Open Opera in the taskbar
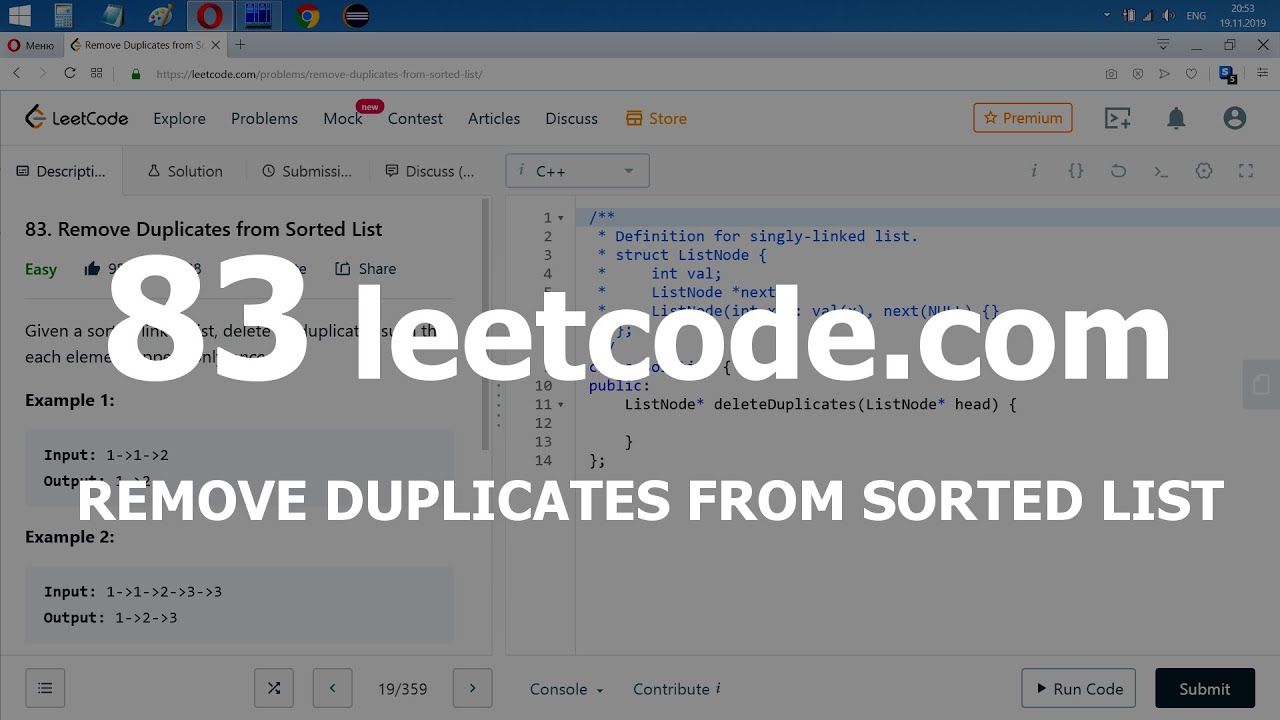The width and height of the screenshot is (1280, 720). click(x=210, y=15)
